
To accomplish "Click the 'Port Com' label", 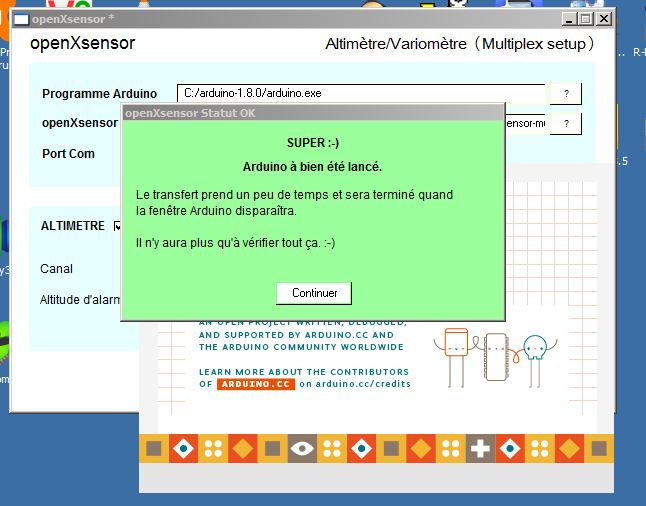I will (68, 154).
